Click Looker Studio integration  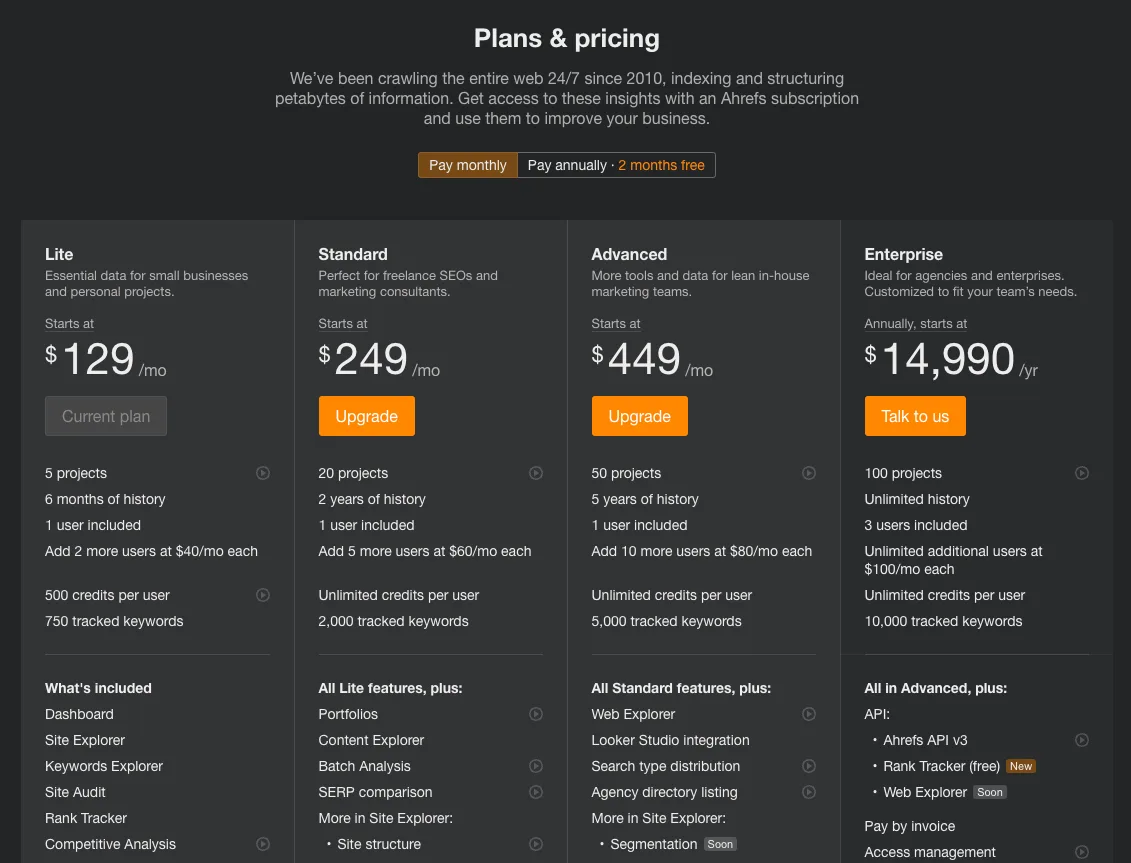click(x=670, y=740)
